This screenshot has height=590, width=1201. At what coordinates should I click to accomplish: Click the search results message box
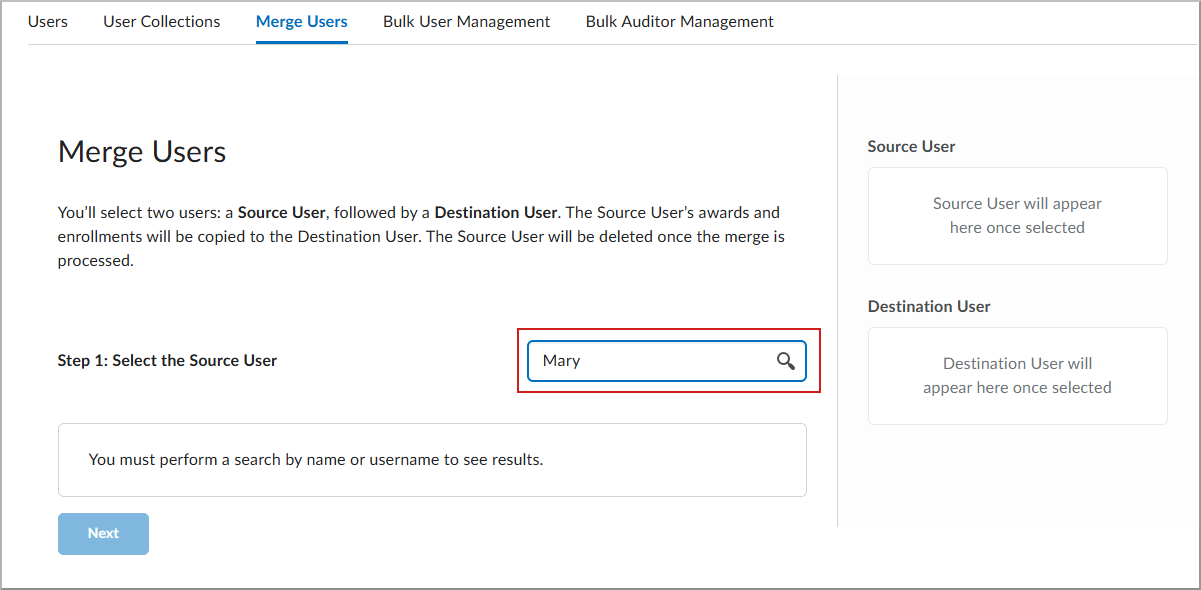432,459
